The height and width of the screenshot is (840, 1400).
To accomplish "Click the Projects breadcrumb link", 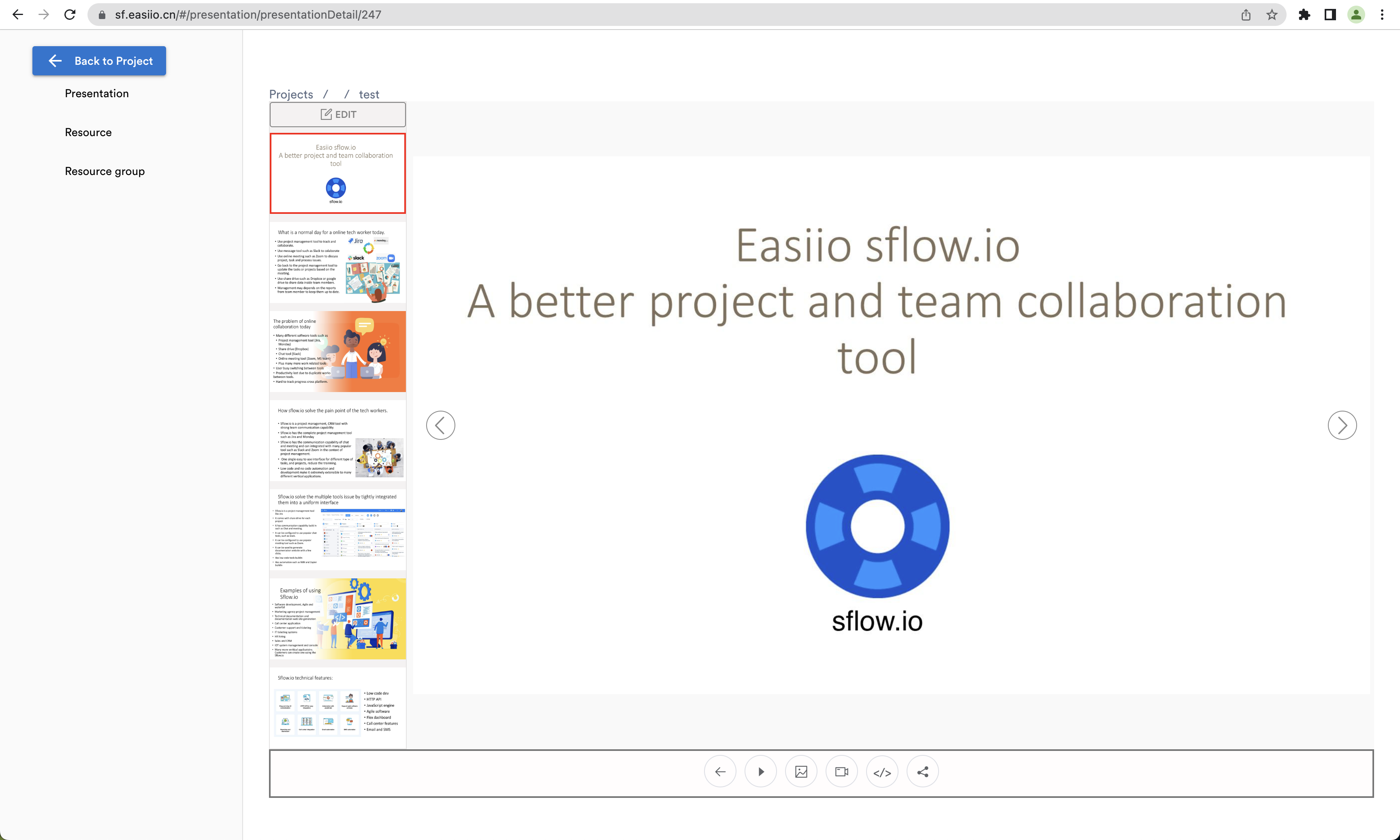I will [291, 94].
